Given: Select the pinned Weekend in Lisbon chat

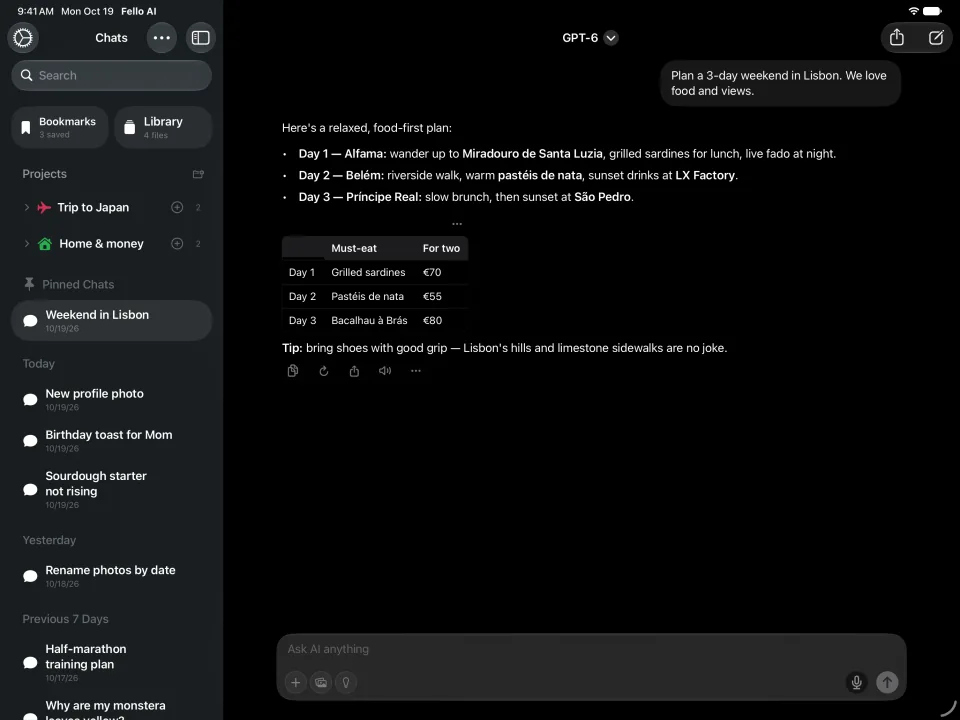Looking at the screenshot, I should point(111,320).
